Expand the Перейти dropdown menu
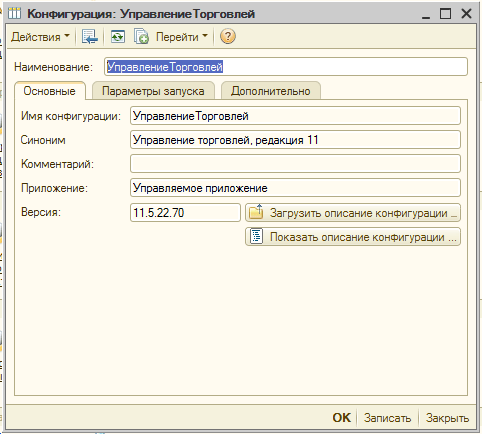The image size is (482, 434). 182,36
